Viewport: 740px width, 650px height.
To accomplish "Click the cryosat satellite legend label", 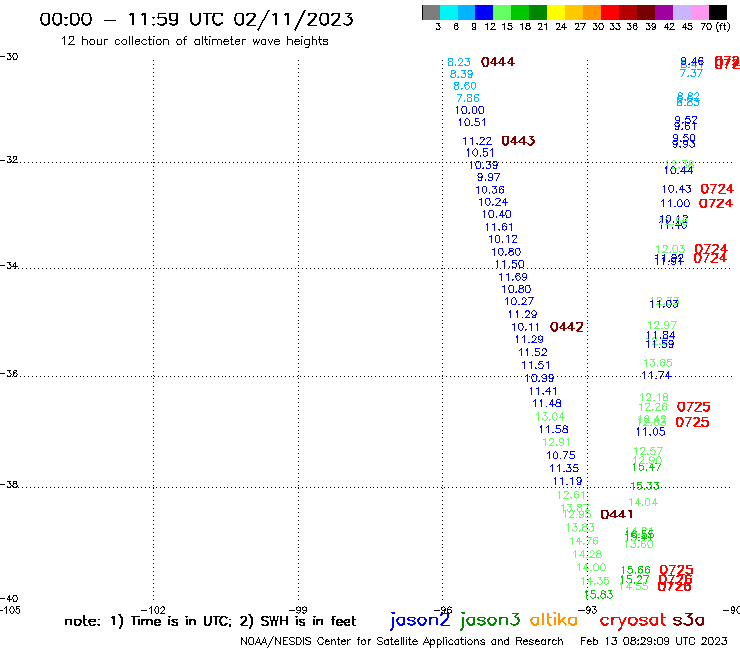I will point(633,621).
